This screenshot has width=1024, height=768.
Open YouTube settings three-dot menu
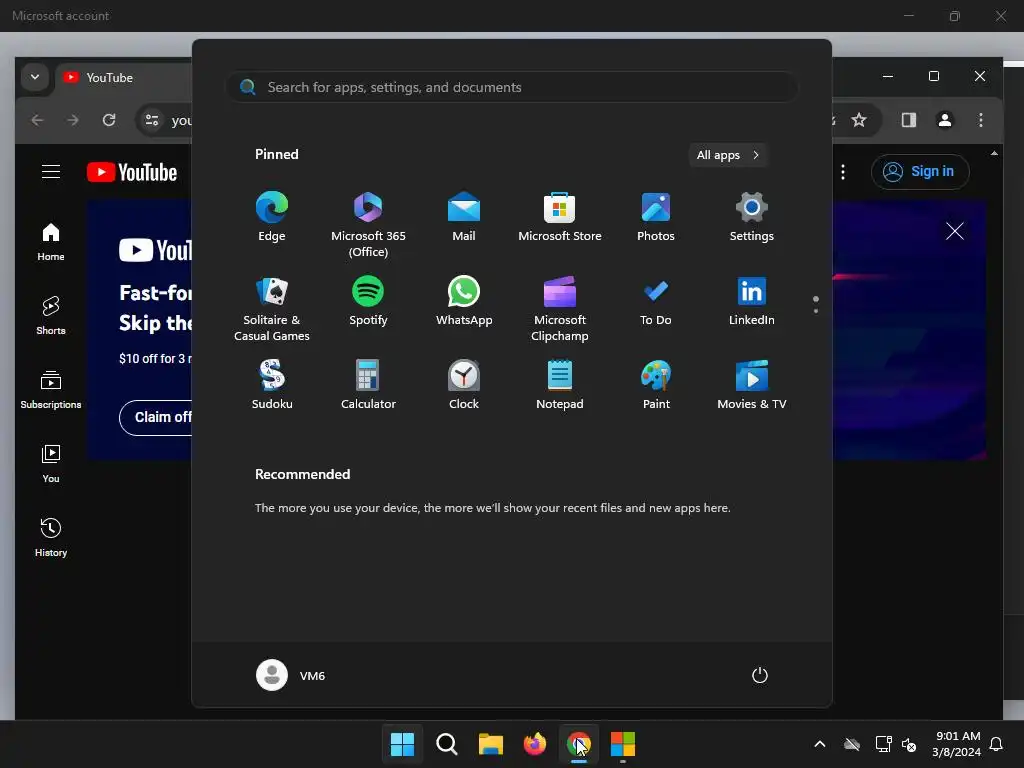842,172
